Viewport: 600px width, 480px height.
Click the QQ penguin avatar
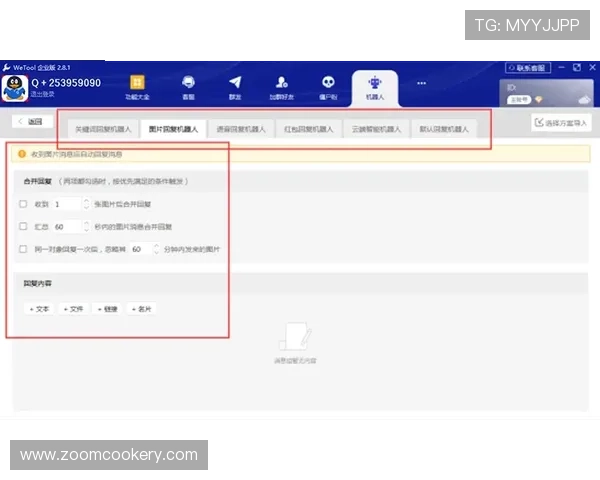[x=15, y=88]
